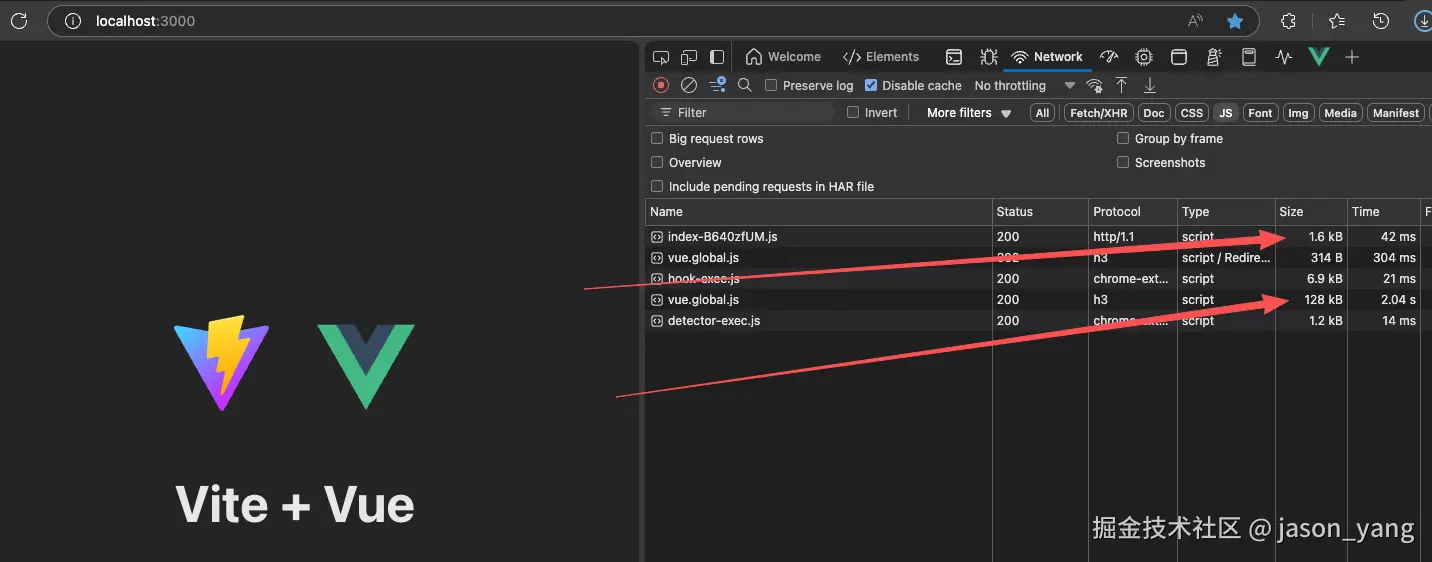1432x562 pixels.
Task: Click the favorites star icon
Action: 1235,21
